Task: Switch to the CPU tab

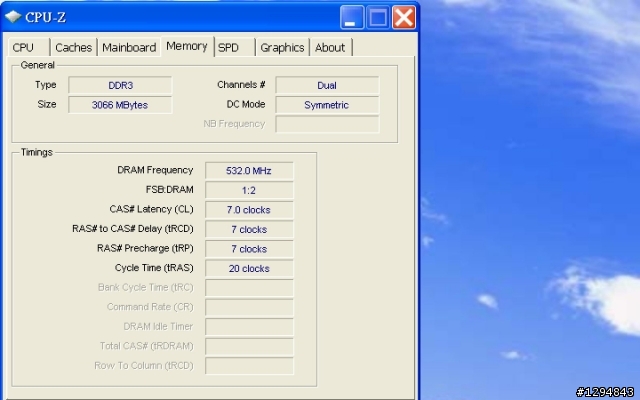Action: [29, 47]
